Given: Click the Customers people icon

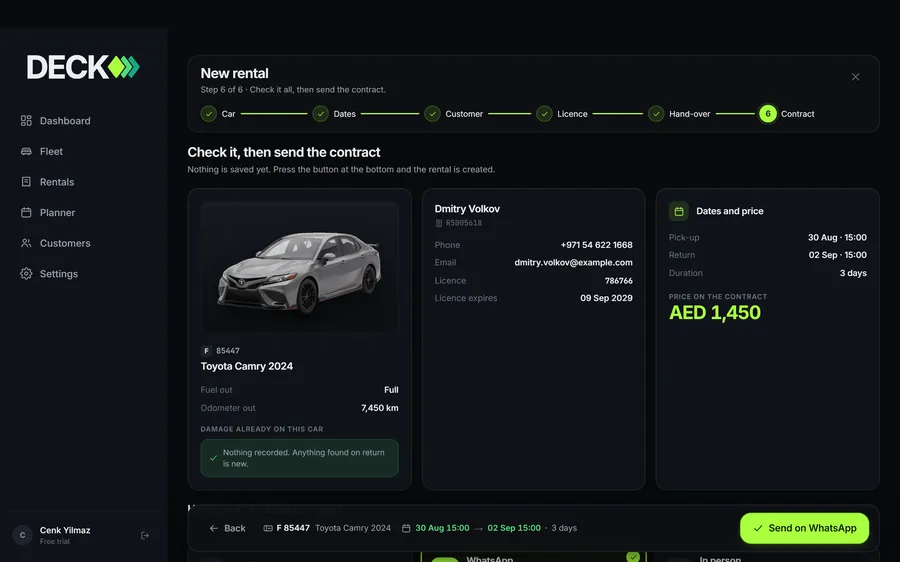Looking at the screenshot, I should click(26, 243).
